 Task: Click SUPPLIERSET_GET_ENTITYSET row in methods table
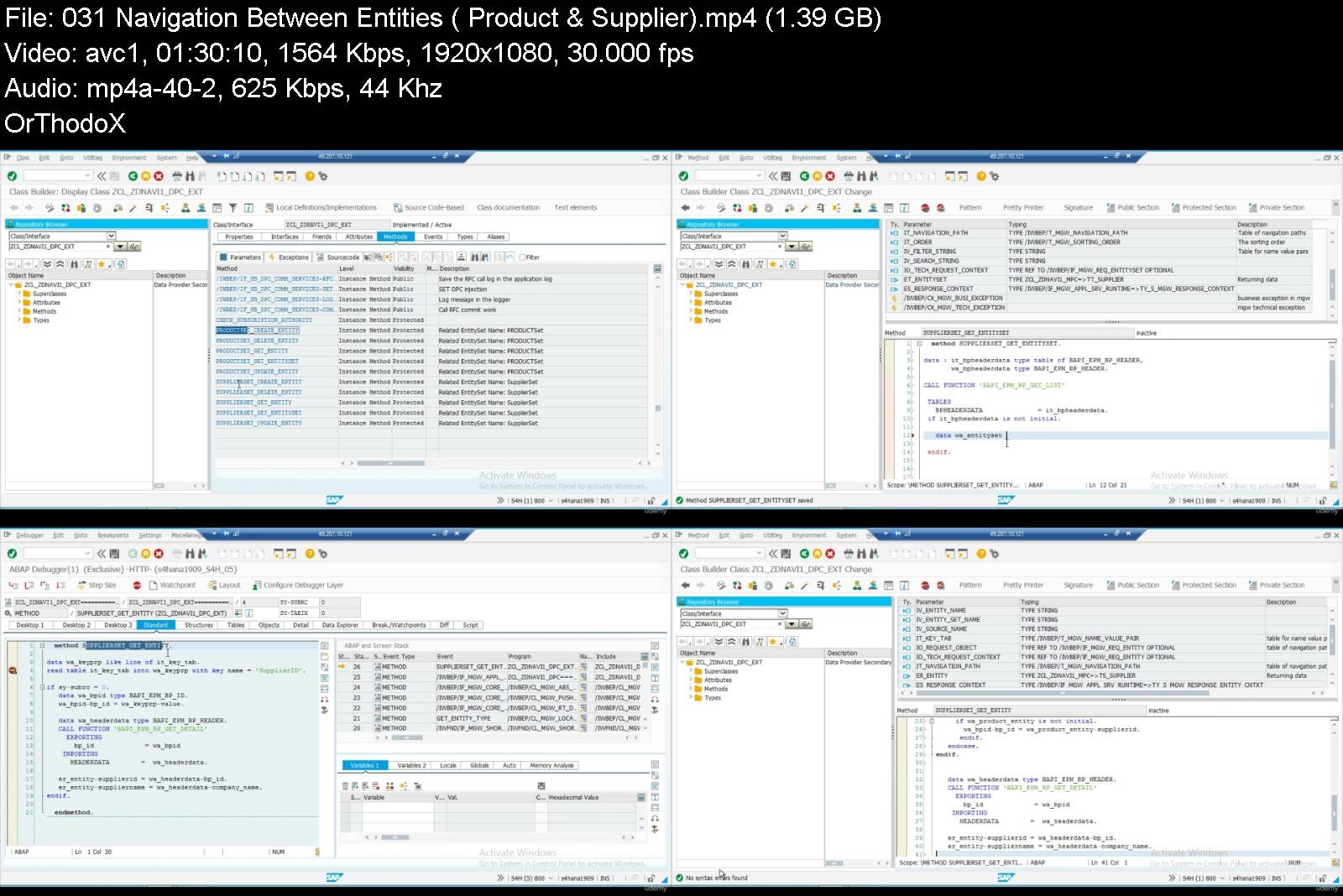[x=431, y=413]
